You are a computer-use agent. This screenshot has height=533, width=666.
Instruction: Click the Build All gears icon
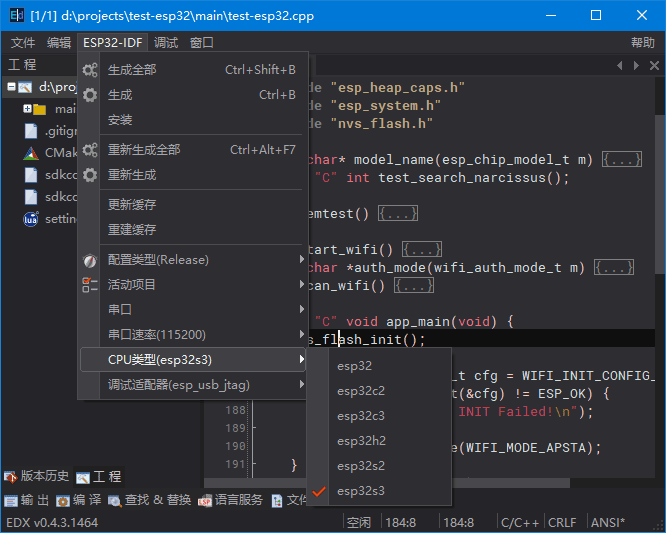[x=90, y=70]
